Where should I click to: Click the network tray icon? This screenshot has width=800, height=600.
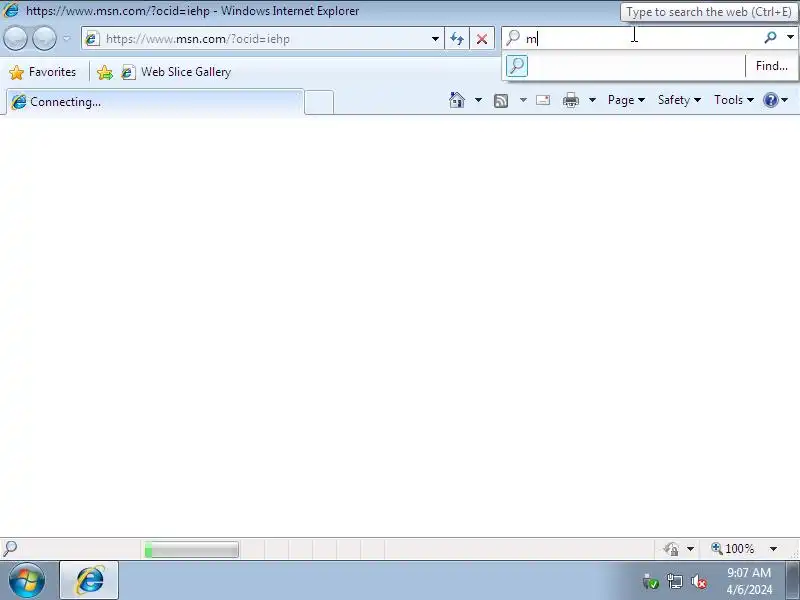[x=674, y=582]
